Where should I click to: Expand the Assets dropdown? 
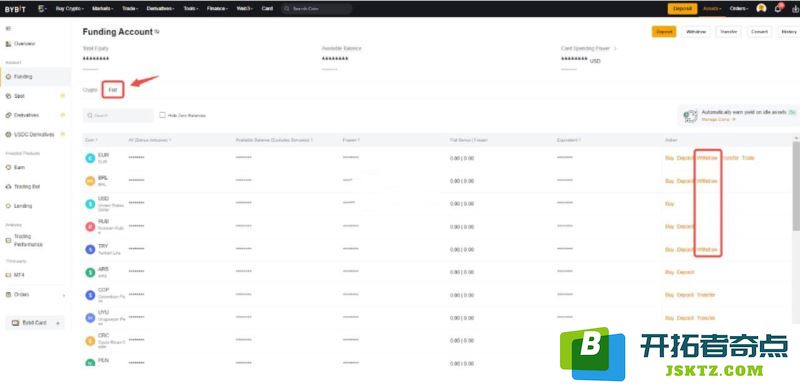click(712, 9)
